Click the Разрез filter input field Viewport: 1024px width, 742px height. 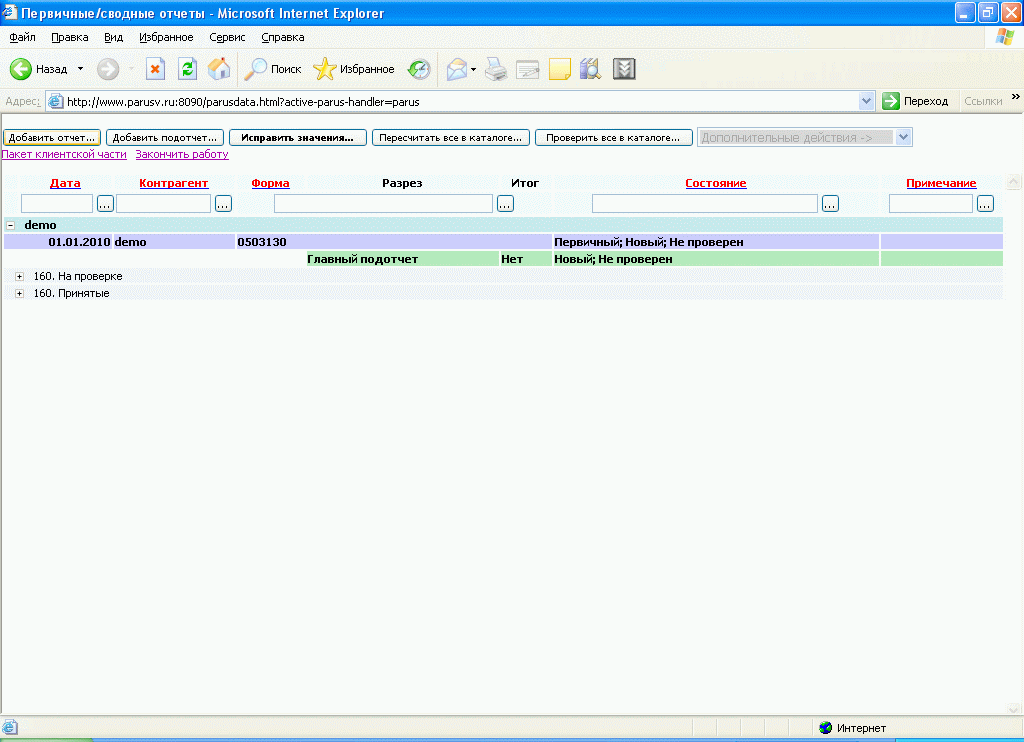(x=383, y=204)
